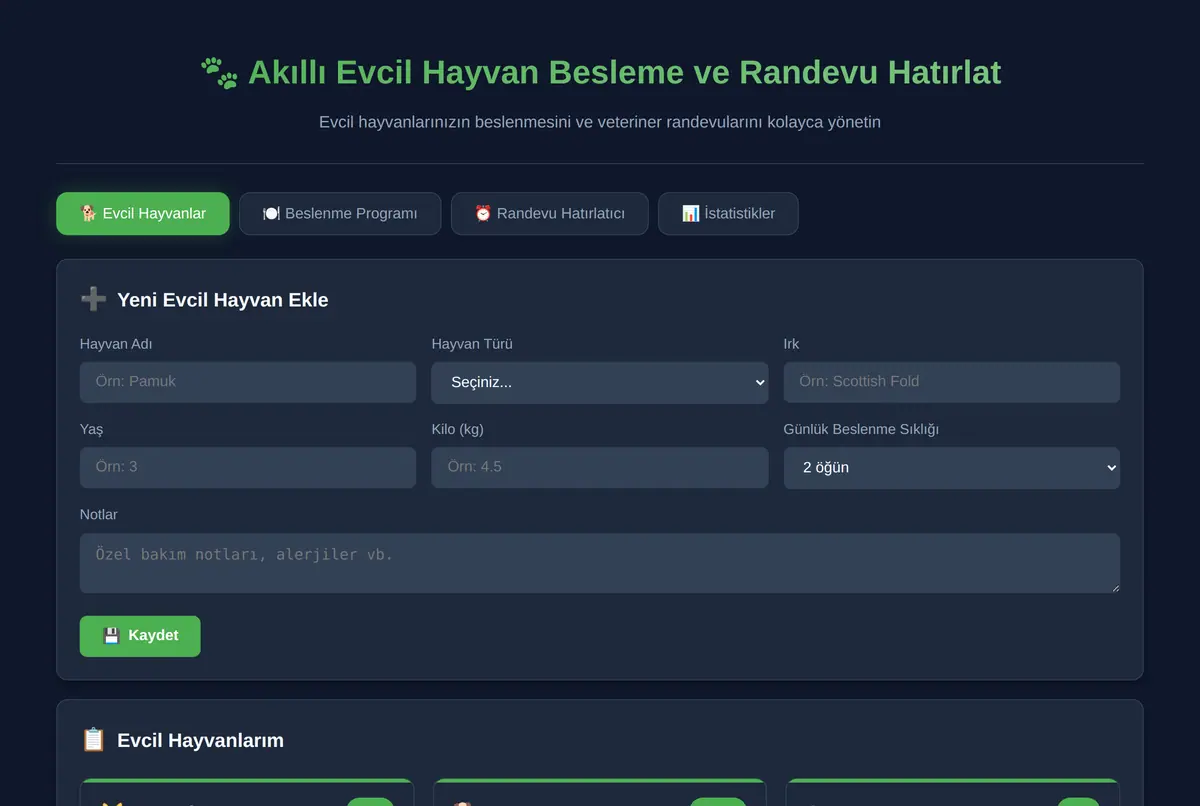Viewport: 1200px width, 806px height.
Task: Click the Hayvan Adı input field
Action: [x=248, y=382]
